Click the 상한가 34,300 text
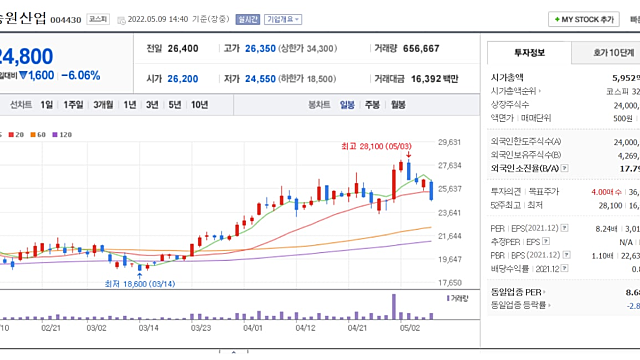The width and height of the screenshot is (640, 360). 308,49
